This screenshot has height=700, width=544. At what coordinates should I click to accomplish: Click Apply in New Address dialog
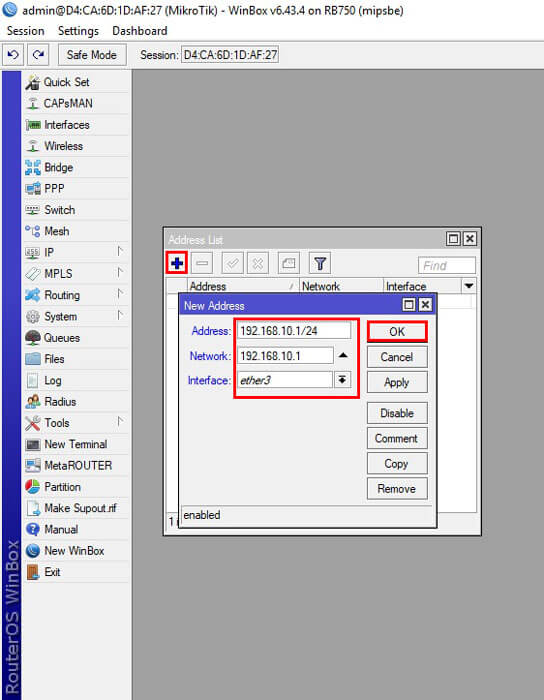(397, 382)
